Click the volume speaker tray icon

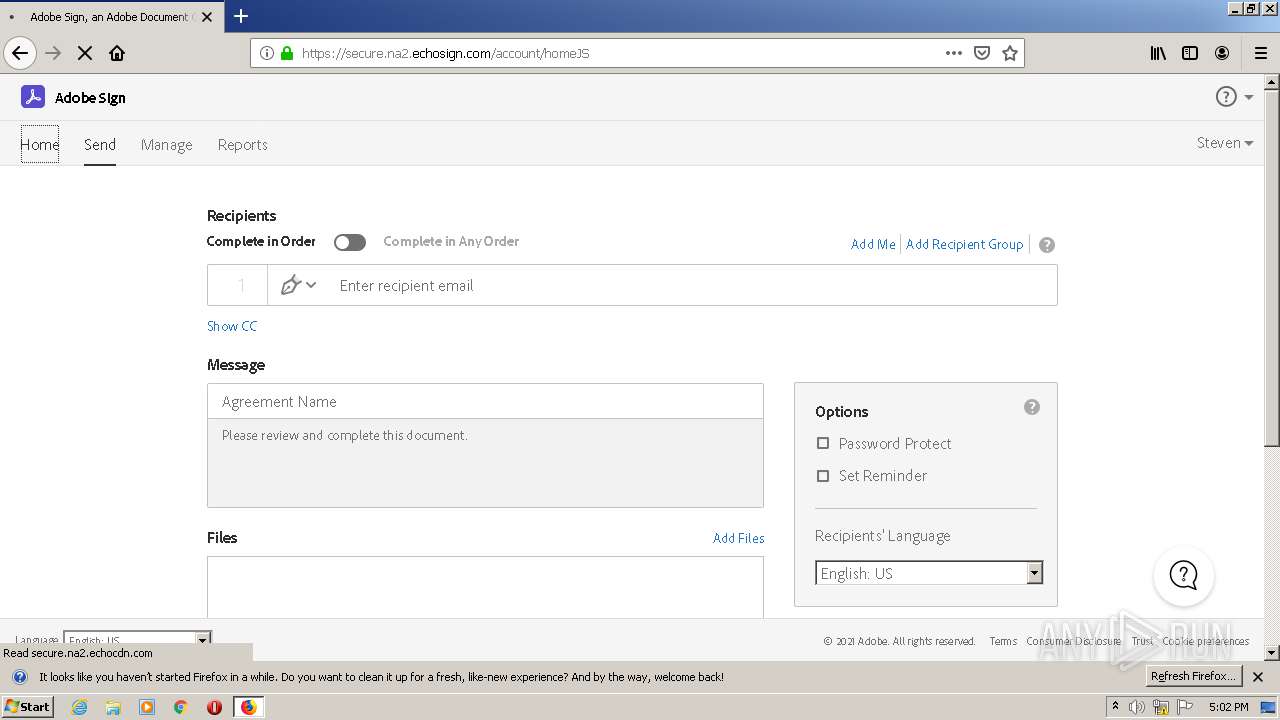[x=1136, y=707]
